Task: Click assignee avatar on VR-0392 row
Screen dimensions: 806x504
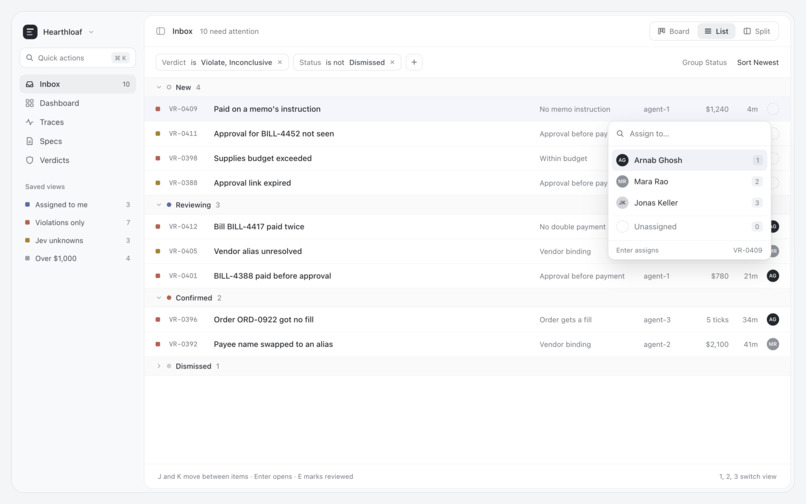Action: pos(773,345)
